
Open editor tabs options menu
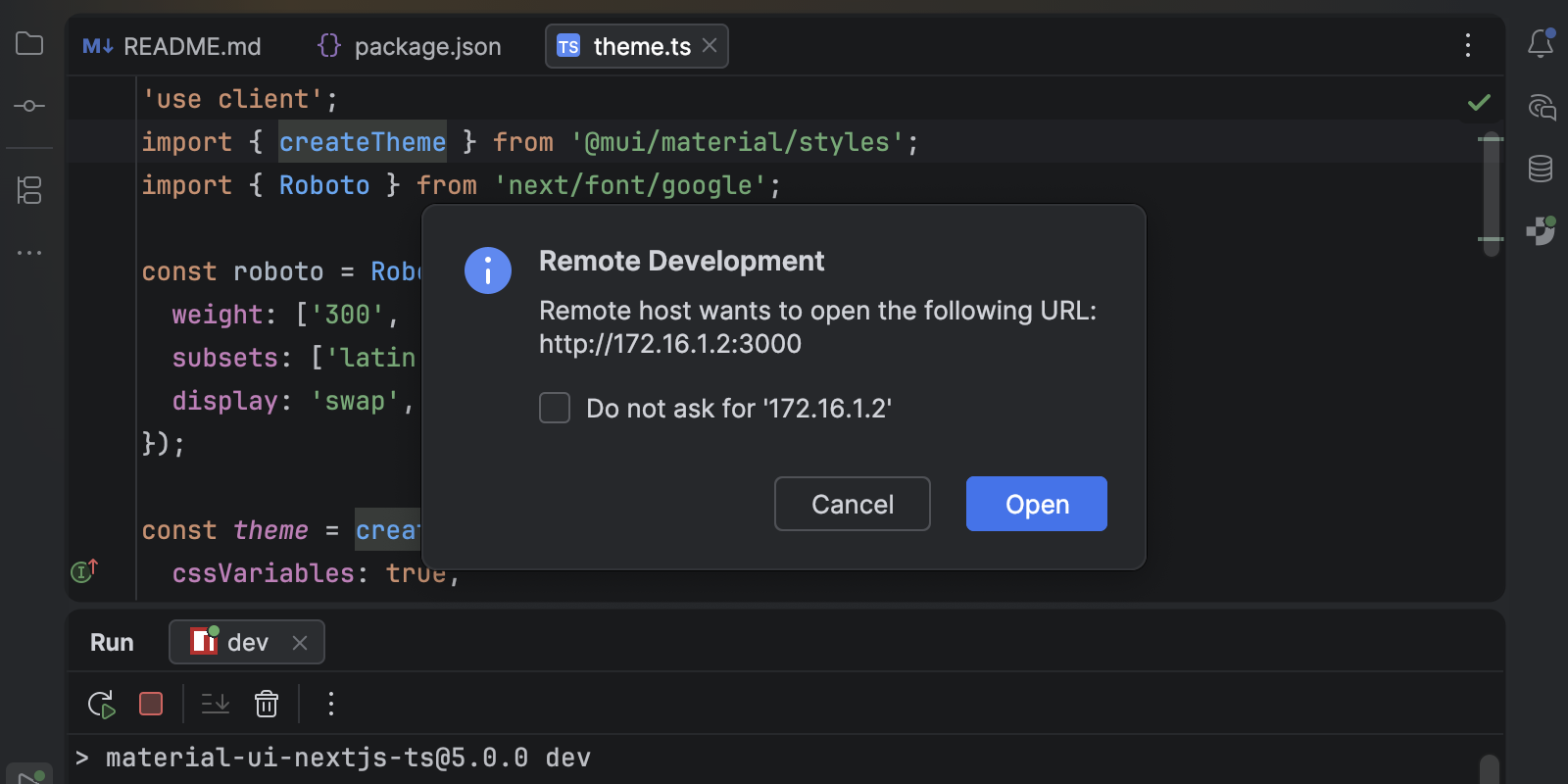(1467, 45)
